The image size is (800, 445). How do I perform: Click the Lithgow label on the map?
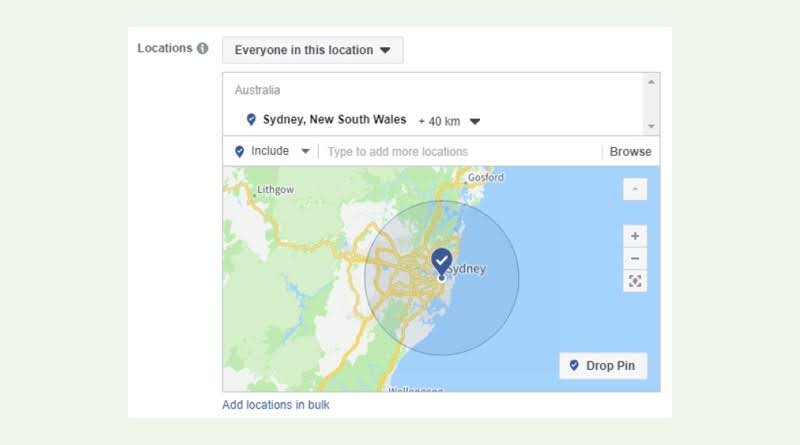pyautogui.click(x=274, y=188)
